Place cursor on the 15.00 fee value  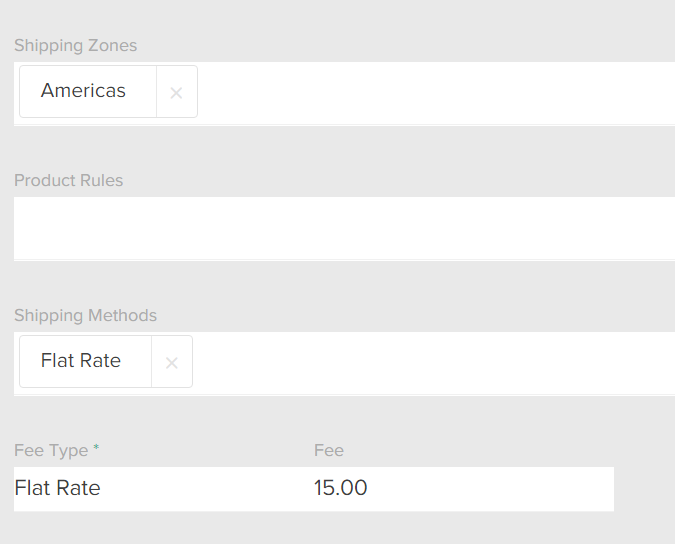(341, 489)
